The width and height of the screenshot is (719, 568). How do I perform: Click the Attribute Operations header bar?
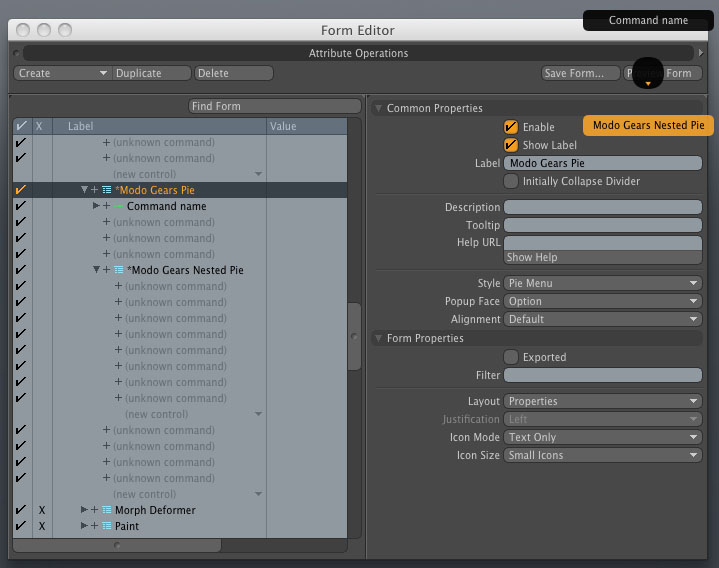tap(358, 53)
